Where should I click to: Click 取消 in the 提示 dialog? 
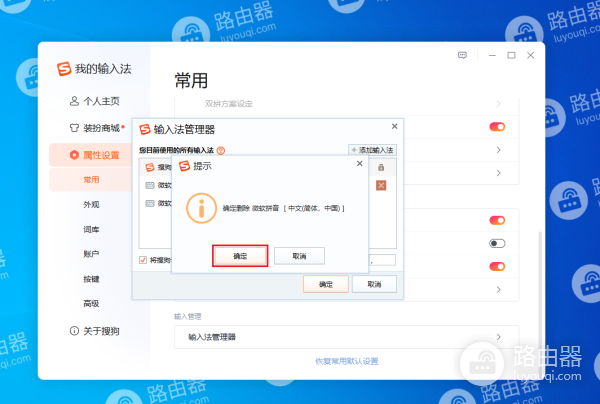(299, 256)
